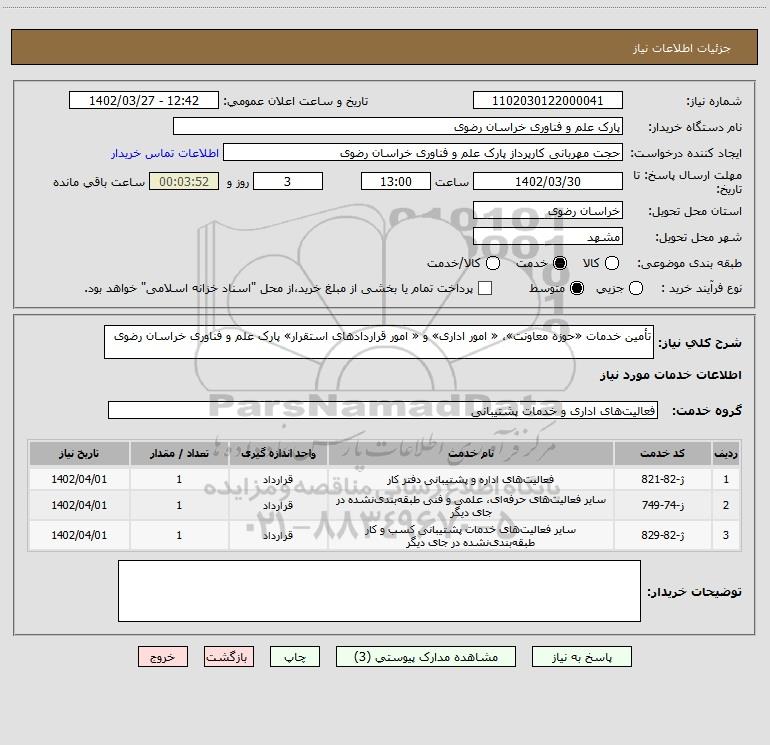Click the تعداد / مقدار column header
Image resolution: width=770 pixels, height=745 pixels.
(x=179, y=453)
